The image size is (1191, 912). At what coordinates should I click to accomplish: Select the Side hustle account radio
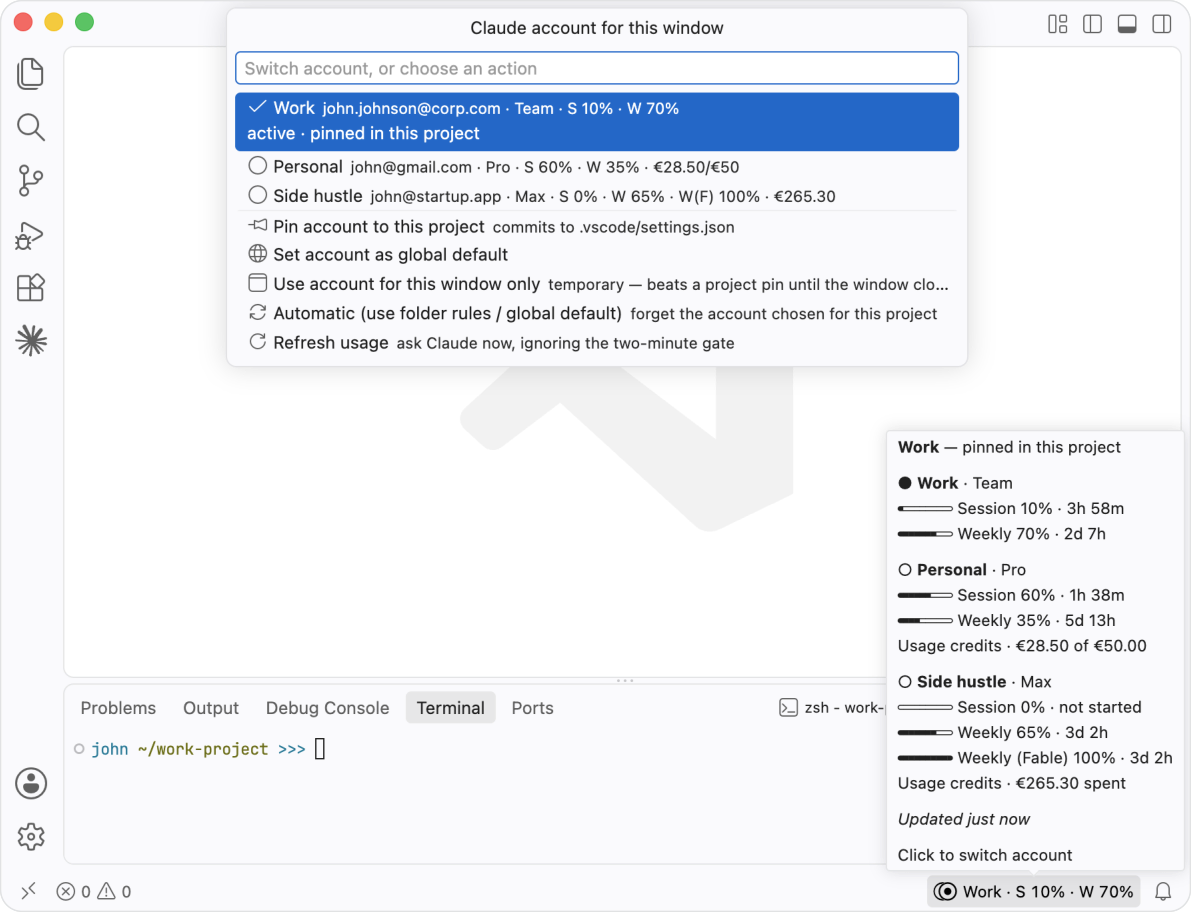click(257, 195)
